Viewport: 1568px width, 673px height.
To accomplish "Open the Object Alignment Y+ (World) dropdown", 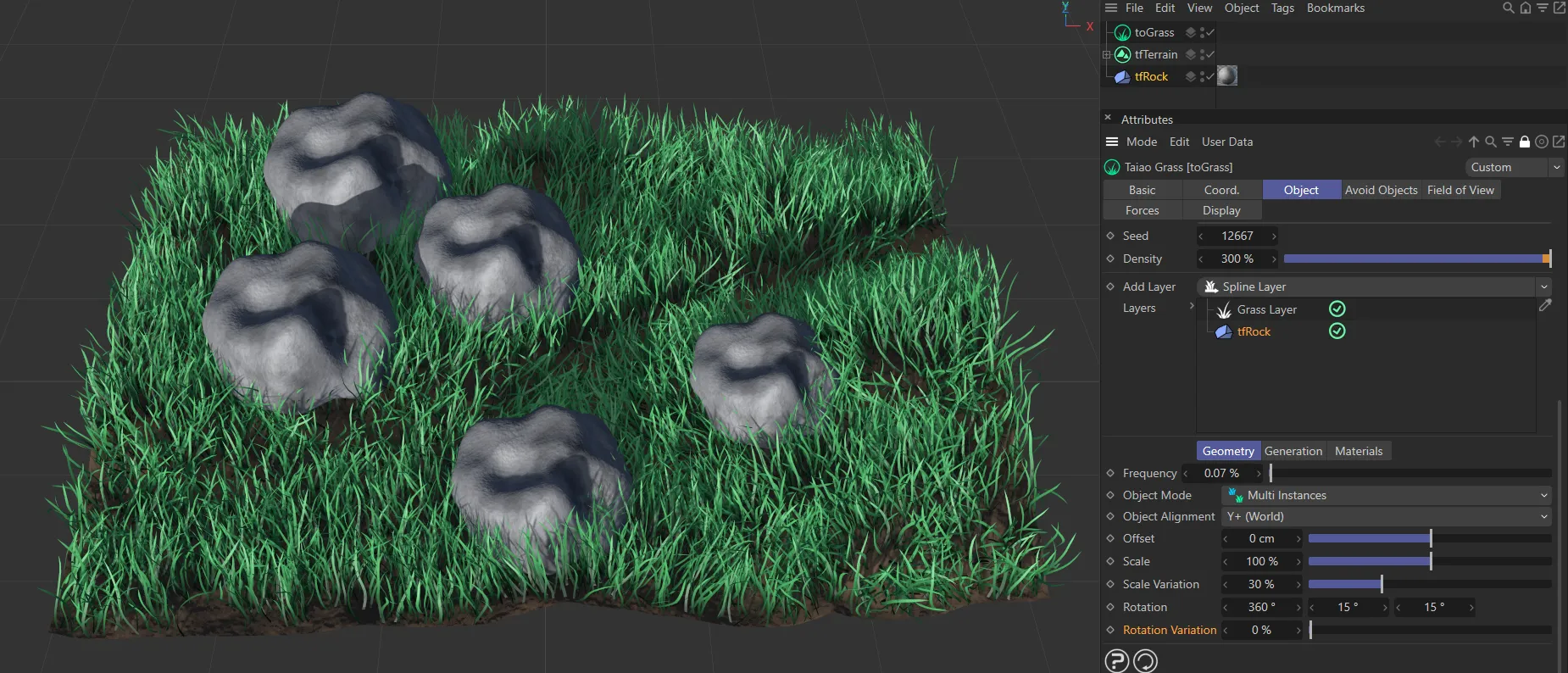I will coord(1387,516).
